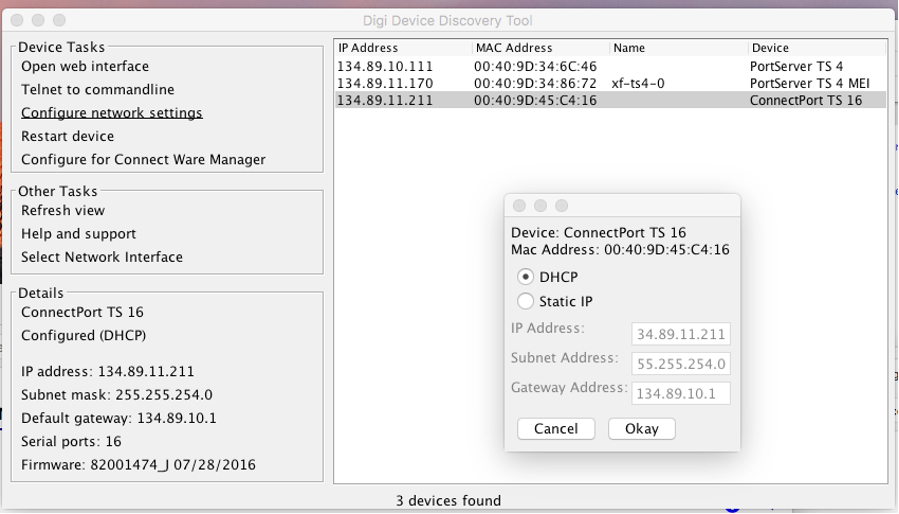
Task: Close the main Digi Device Discovery window
Action: [x=18, y=20]
